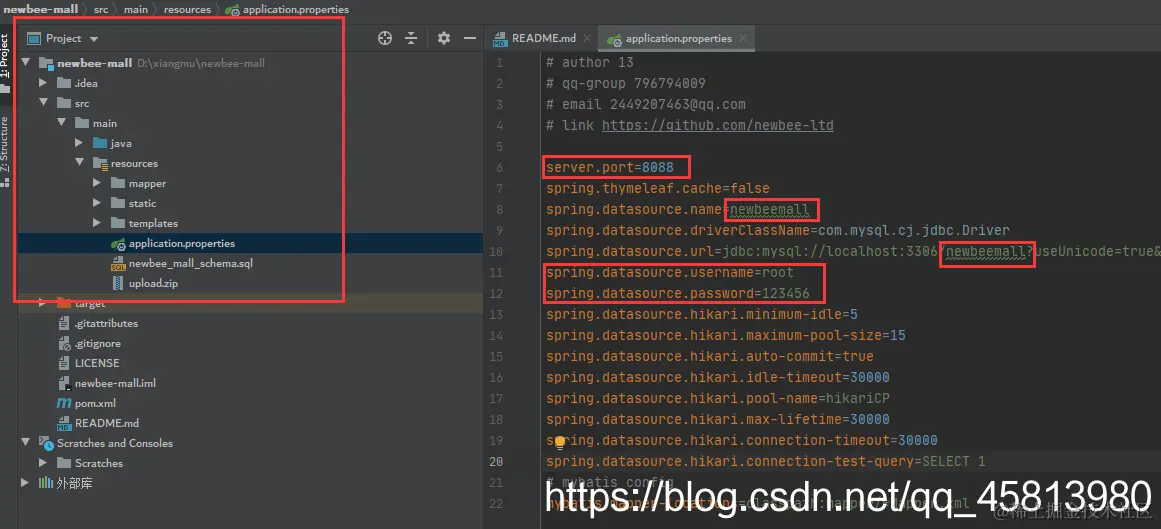Click the templates folder icon
Image resolution: width=1161 pixels, height=529 pixels.
pyautogui.click(x=118, y=223)
